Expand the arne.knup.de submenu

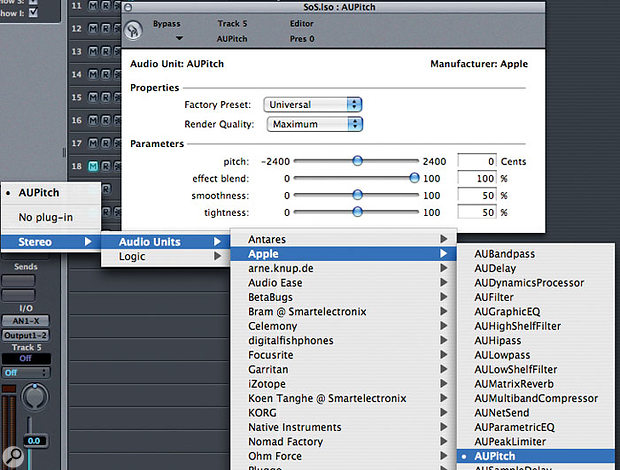[x=343, y=268]
